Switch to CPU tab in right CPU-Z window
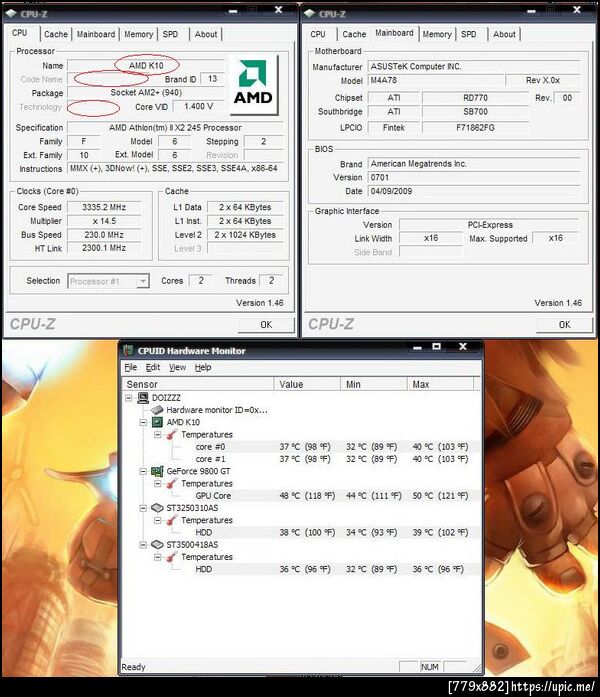The height and width of the screenshot is (697, 600). pyautogui.click(x=318, y=34)
